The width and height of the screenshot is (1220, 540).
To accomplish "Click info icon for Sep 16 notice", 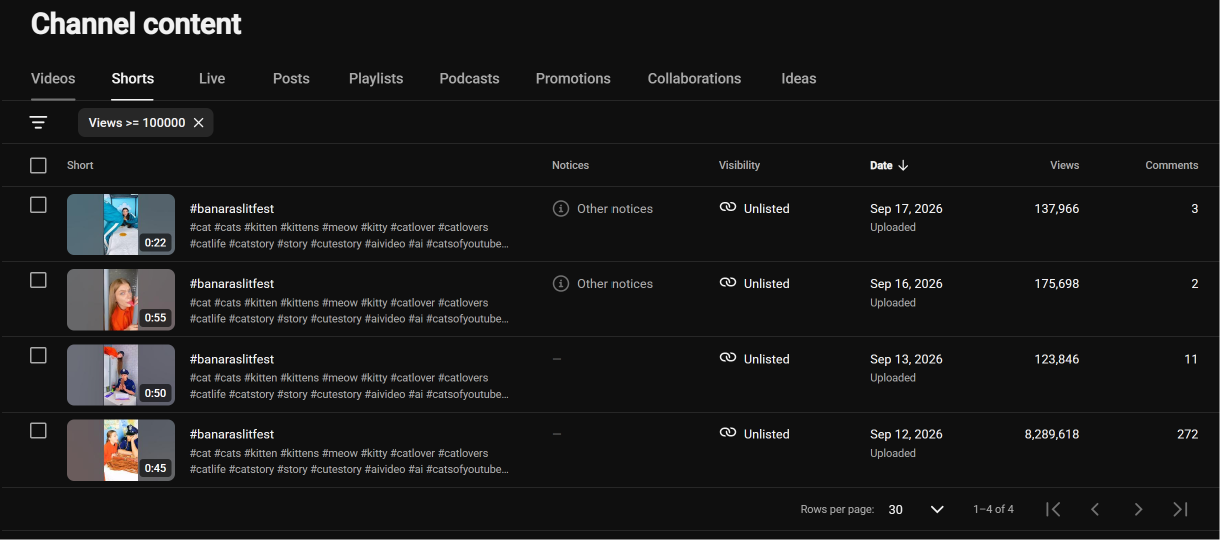I will pos(561,284).
